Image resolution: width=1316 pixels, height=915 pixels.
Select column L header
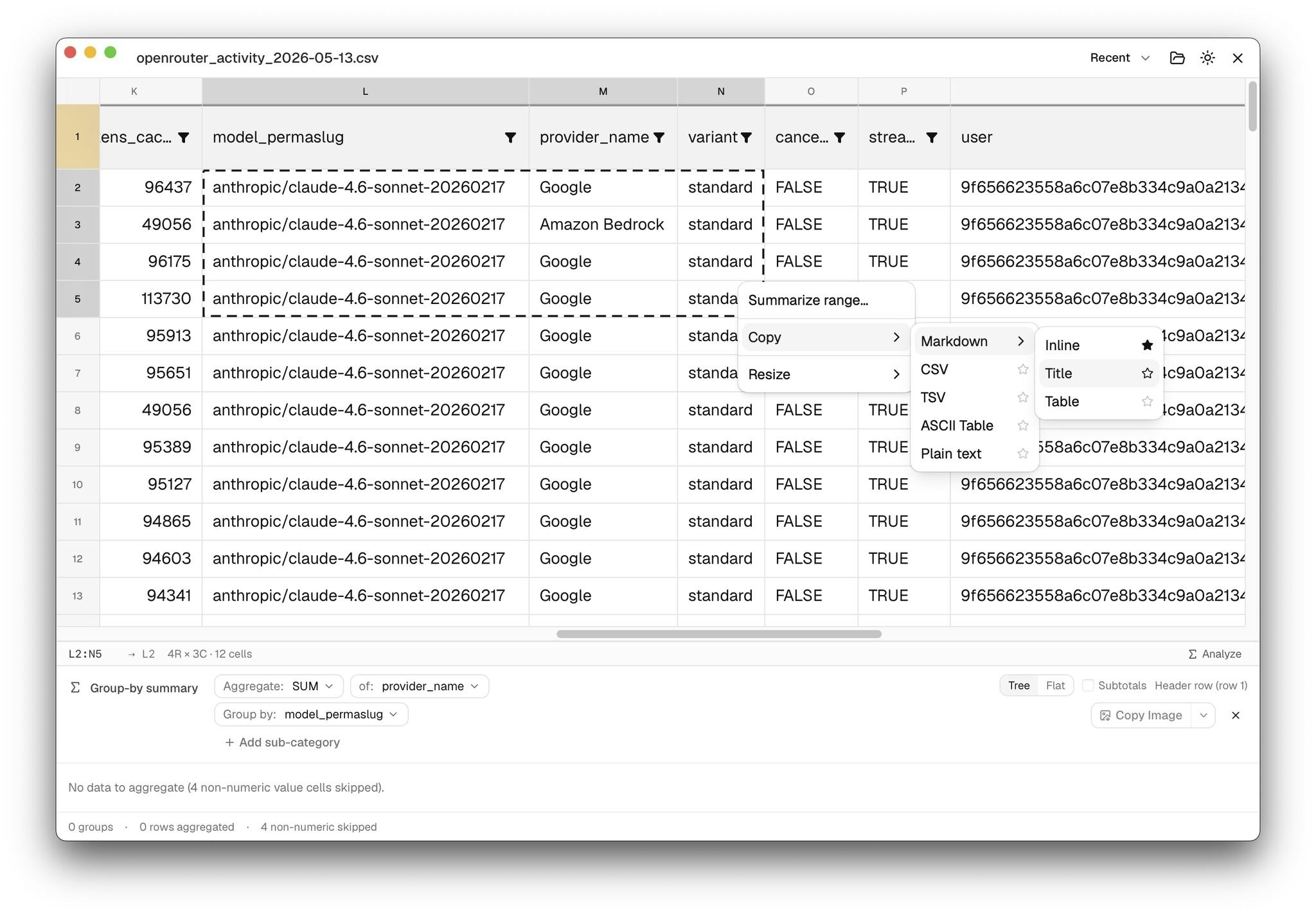(x=365, y=91)
